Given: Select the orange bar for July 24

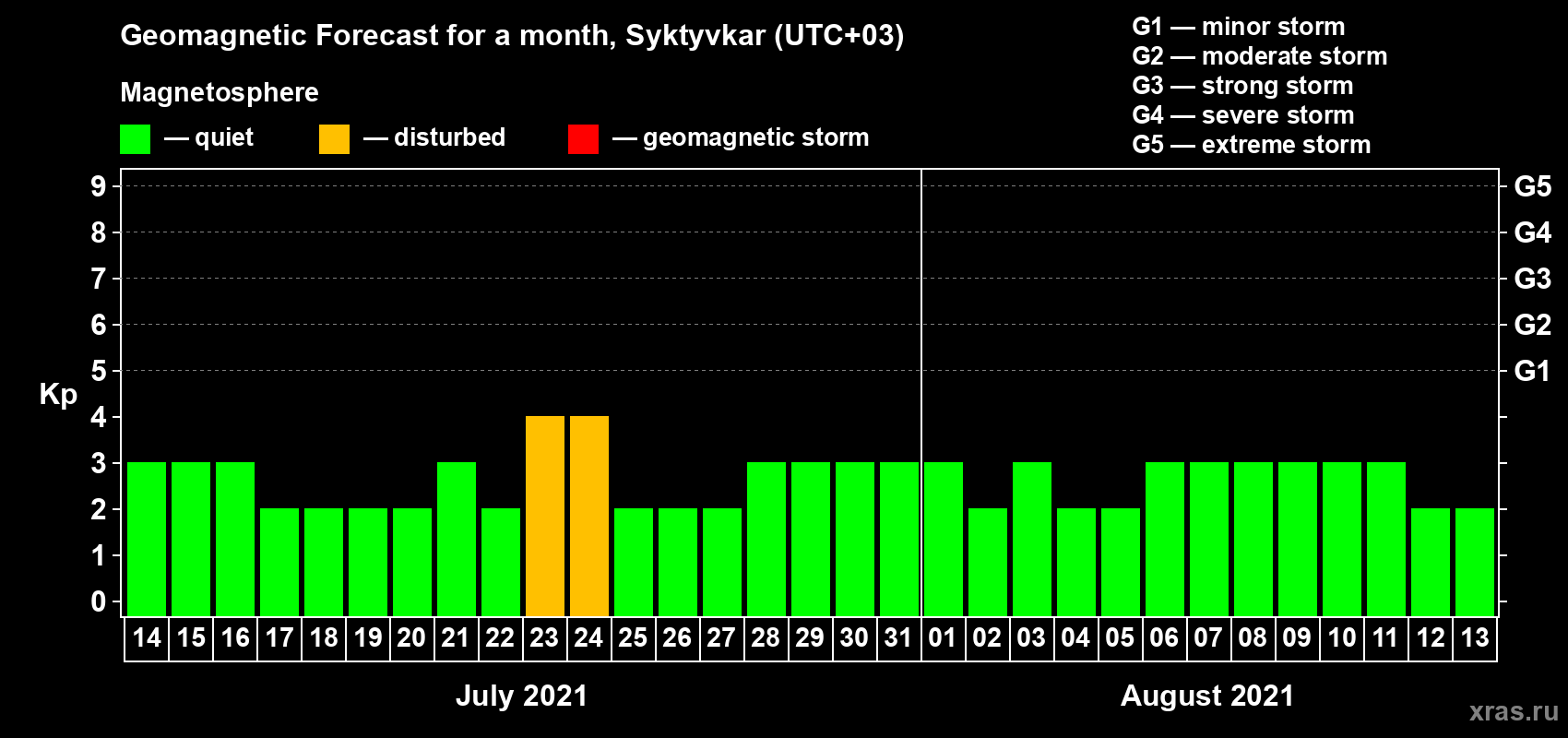Looking at the screenshot, I should [x=589, y=516].
